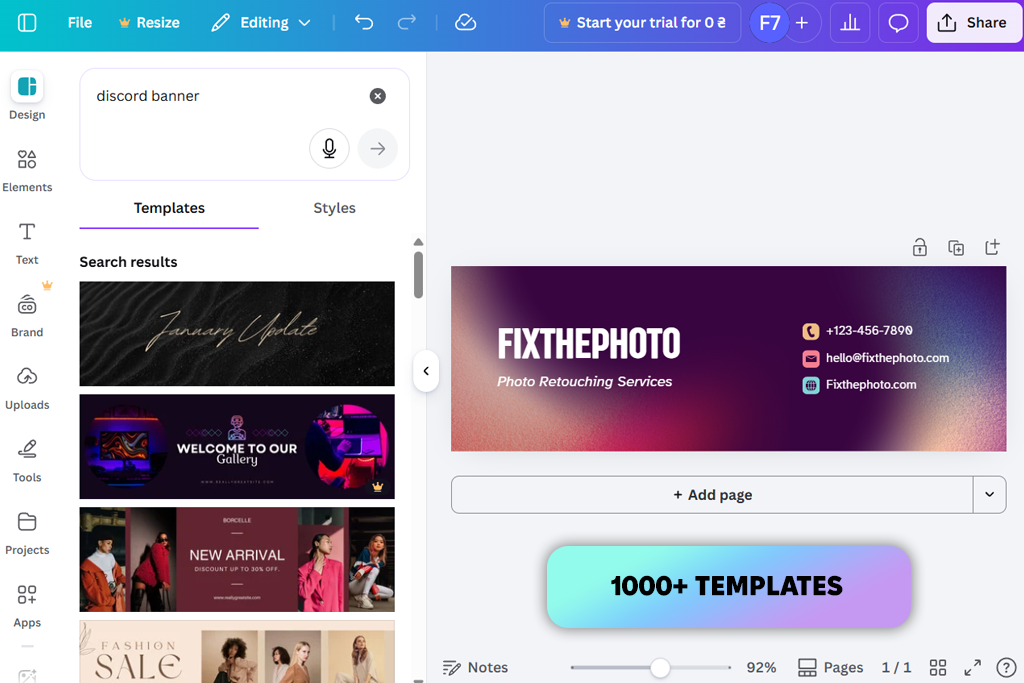Submit the search with the arrow button
This screenshot has width=1024, height=683.
377,148
